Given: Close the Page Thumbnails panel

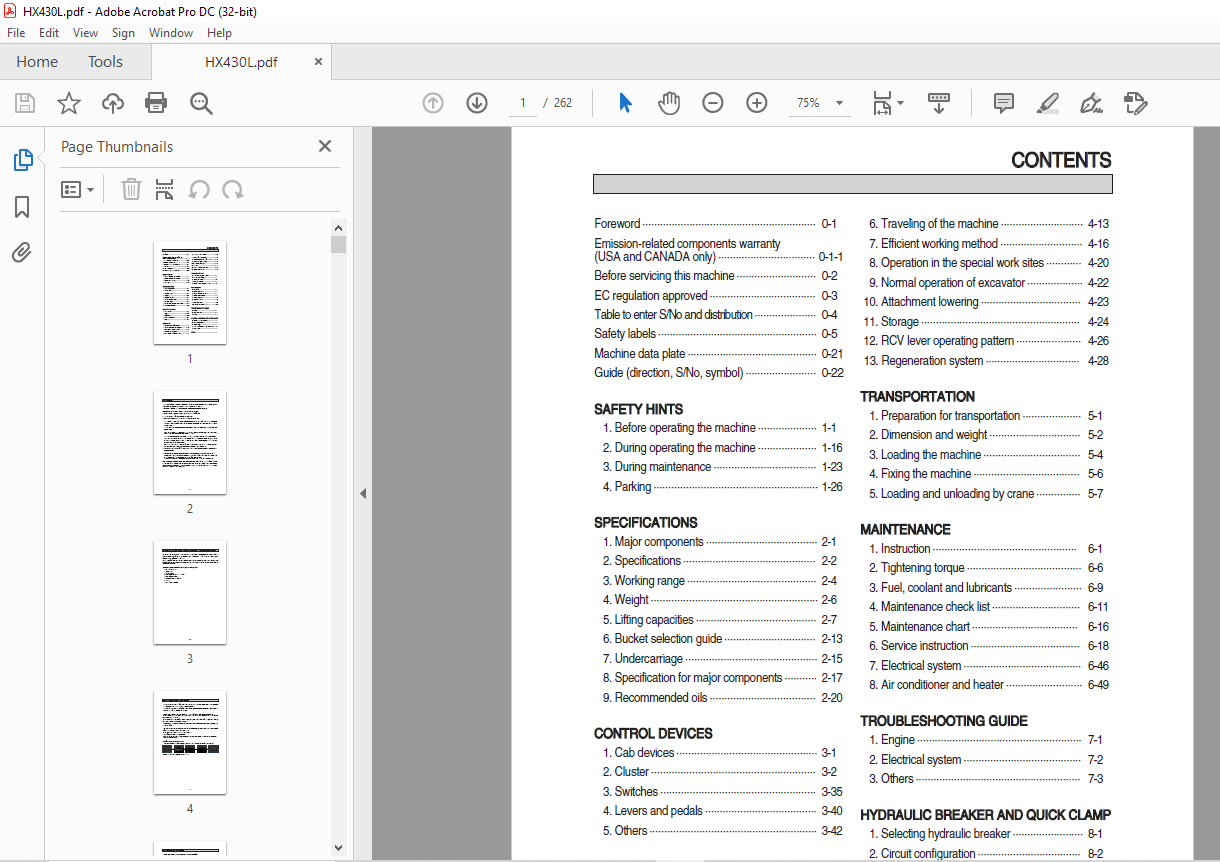Looking at the screenshot, I should [325, 146].
